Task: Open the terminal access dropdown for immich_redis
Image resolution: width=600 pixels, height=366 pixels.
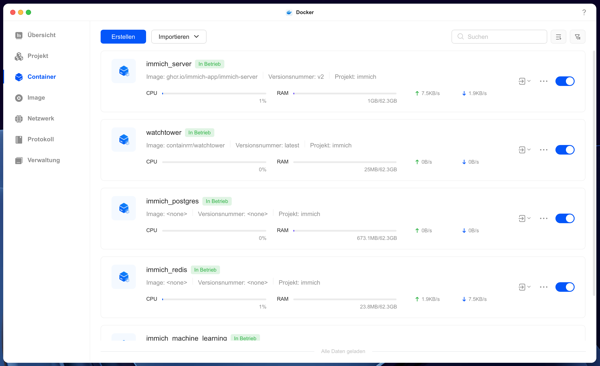Action: 524,287
